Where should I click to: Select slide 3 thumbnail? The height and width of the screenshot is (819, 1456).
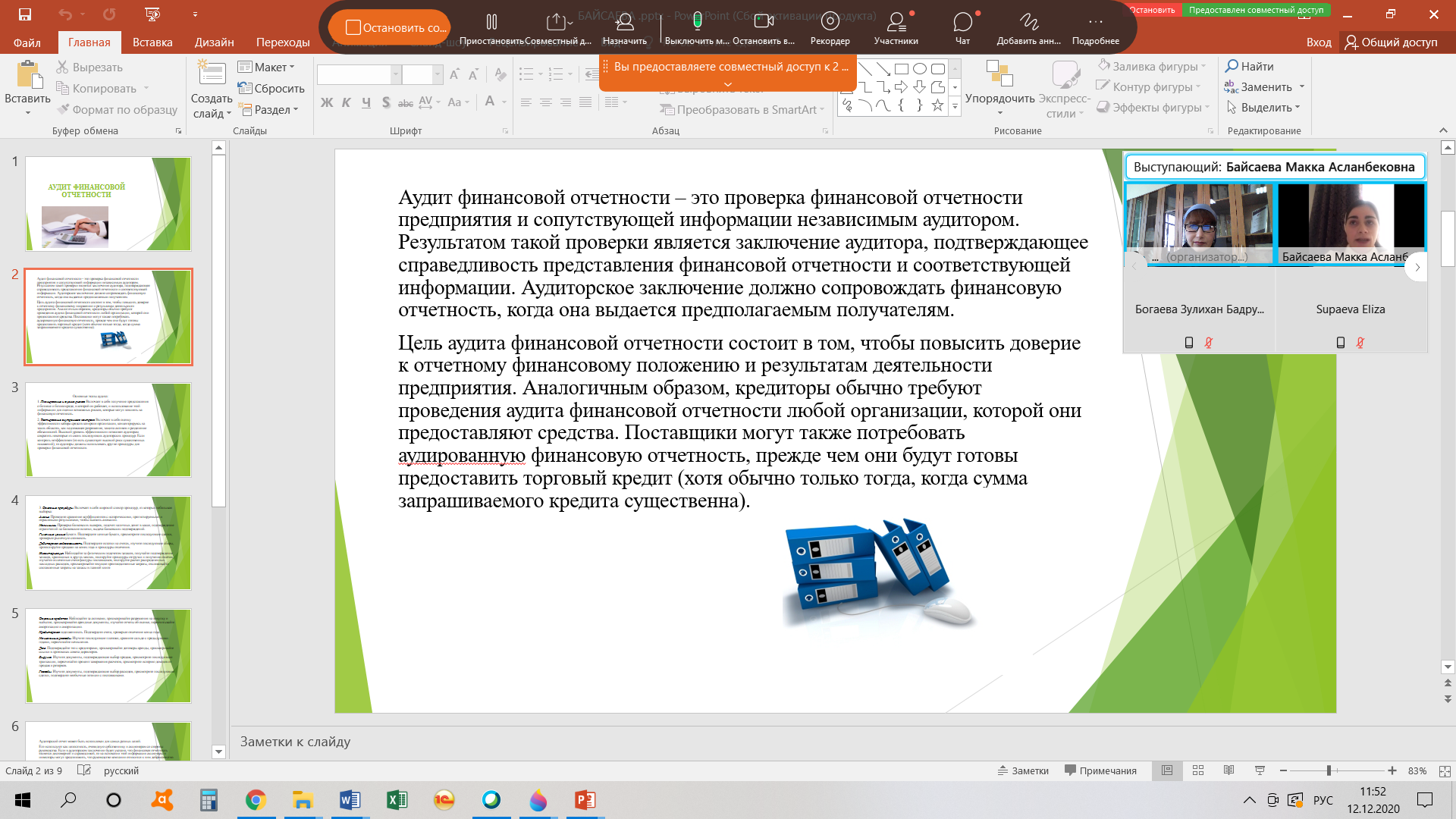[108, 429]
